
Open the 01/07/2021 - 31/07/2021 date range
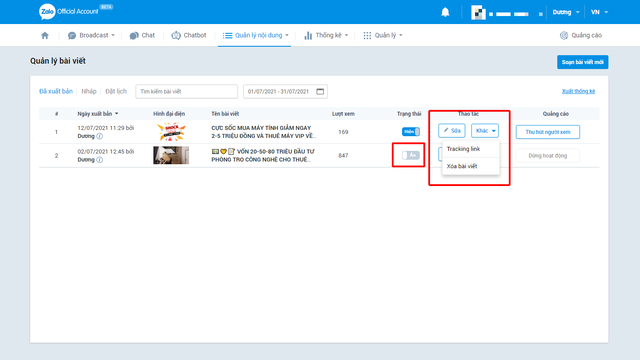click(x=285, y=91)
